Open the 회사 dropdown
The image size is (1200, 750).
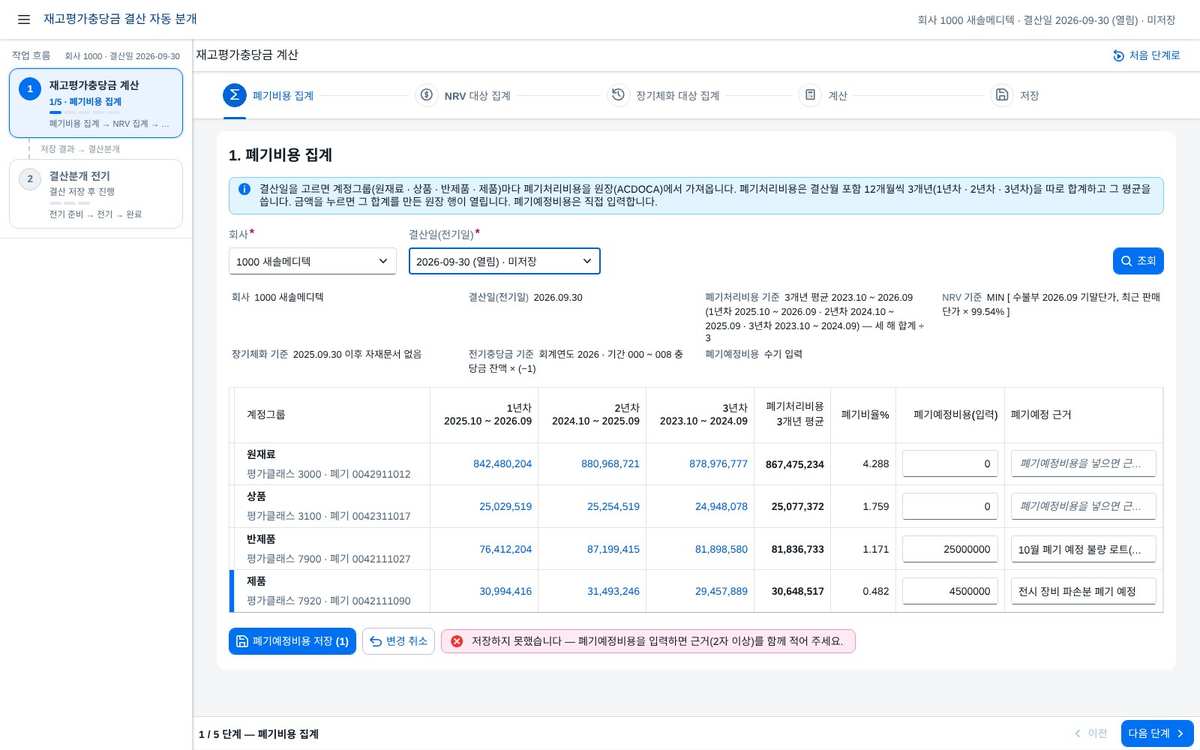[312, 261]
